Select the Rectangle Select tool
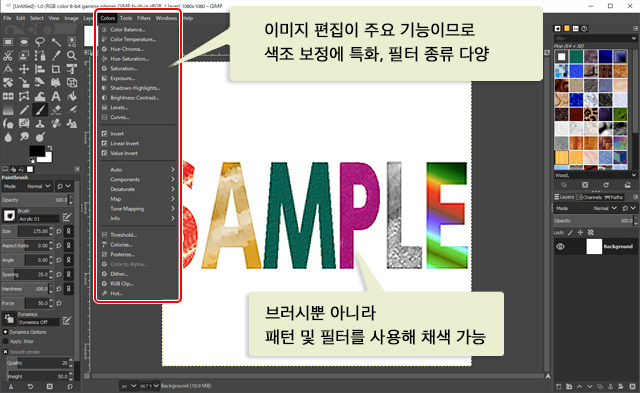The image size is (640, 393). point(8,42)
